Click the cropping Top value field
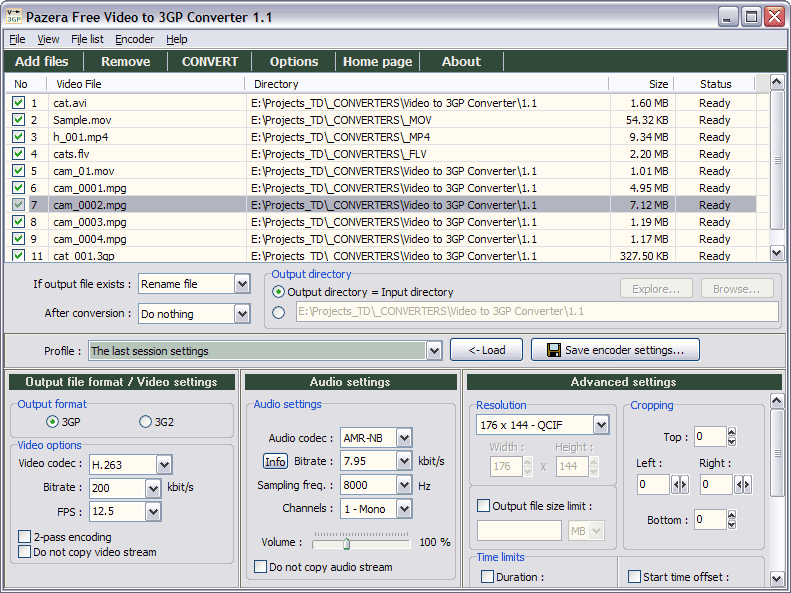The width and height of the screenshot is (791, 593). coord(710,437)
